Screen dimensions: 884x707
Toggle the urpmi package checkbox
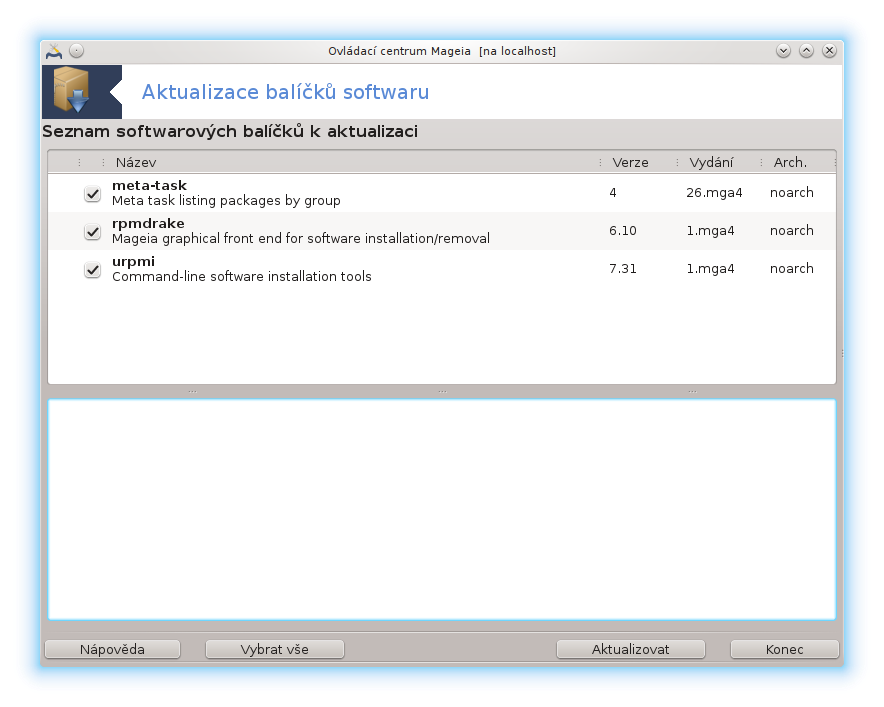92,269
